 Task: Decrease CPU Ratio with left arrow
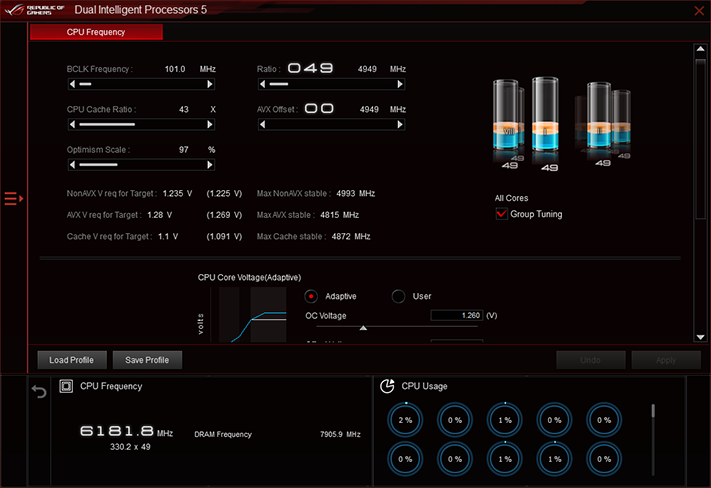[x=263, y=84]
